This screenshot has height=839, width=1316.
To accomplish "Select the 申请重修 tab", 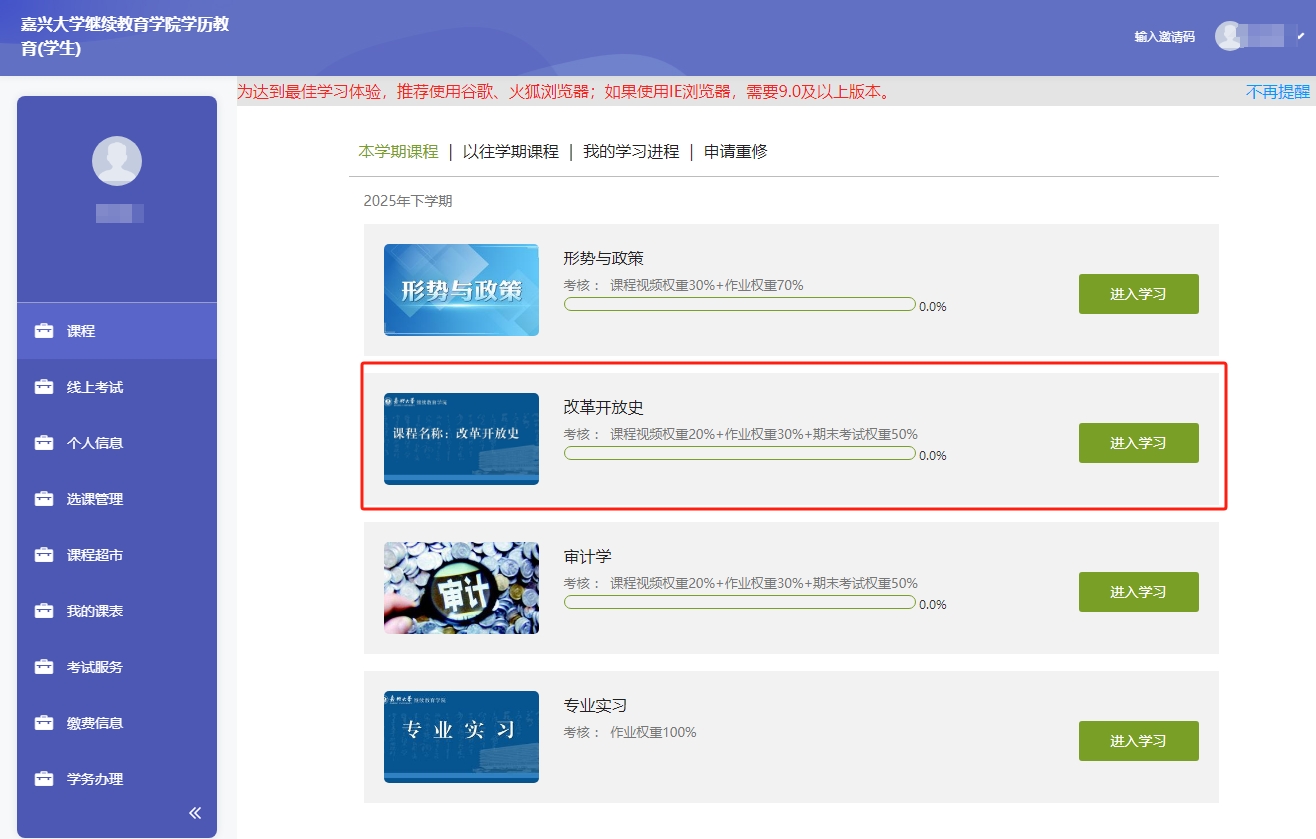I will pyautogui.click(x=735, y=152).
